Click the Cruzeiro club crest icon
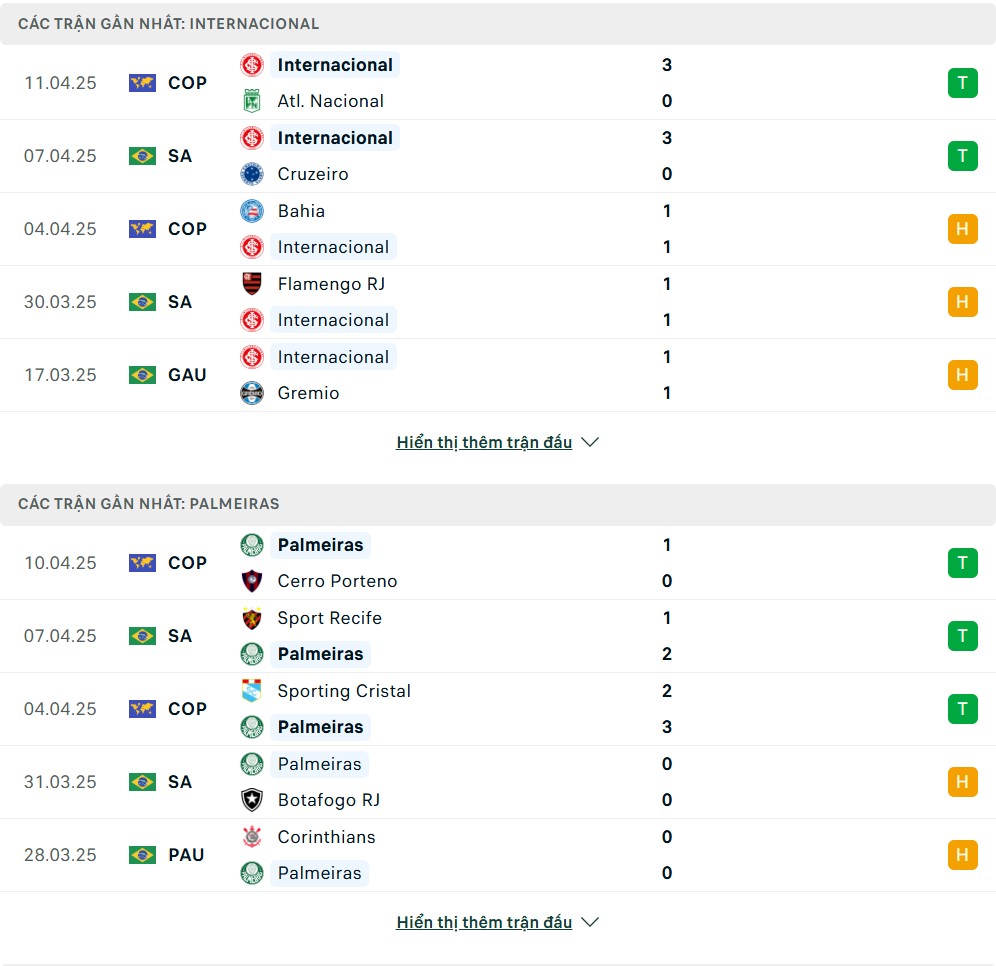The width and height of the screenshot is (996, 966). 252,174
